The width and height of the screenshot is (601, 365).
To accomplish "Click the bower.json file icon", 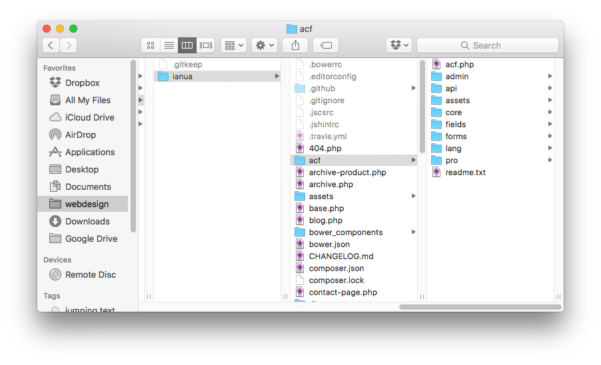I will pyautogui.click(x=300, y=244).
